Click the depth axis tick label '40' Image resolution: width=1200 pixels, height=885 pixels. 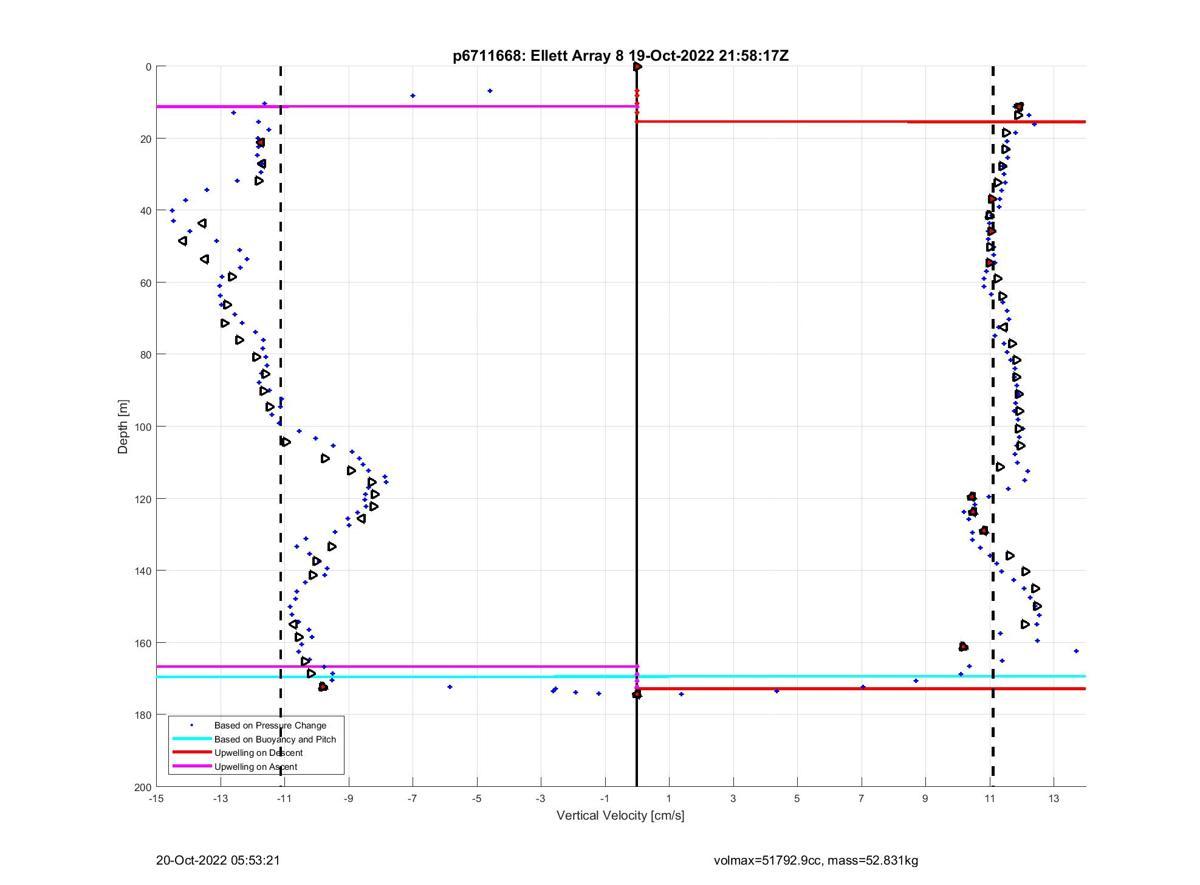coord(145,211)
